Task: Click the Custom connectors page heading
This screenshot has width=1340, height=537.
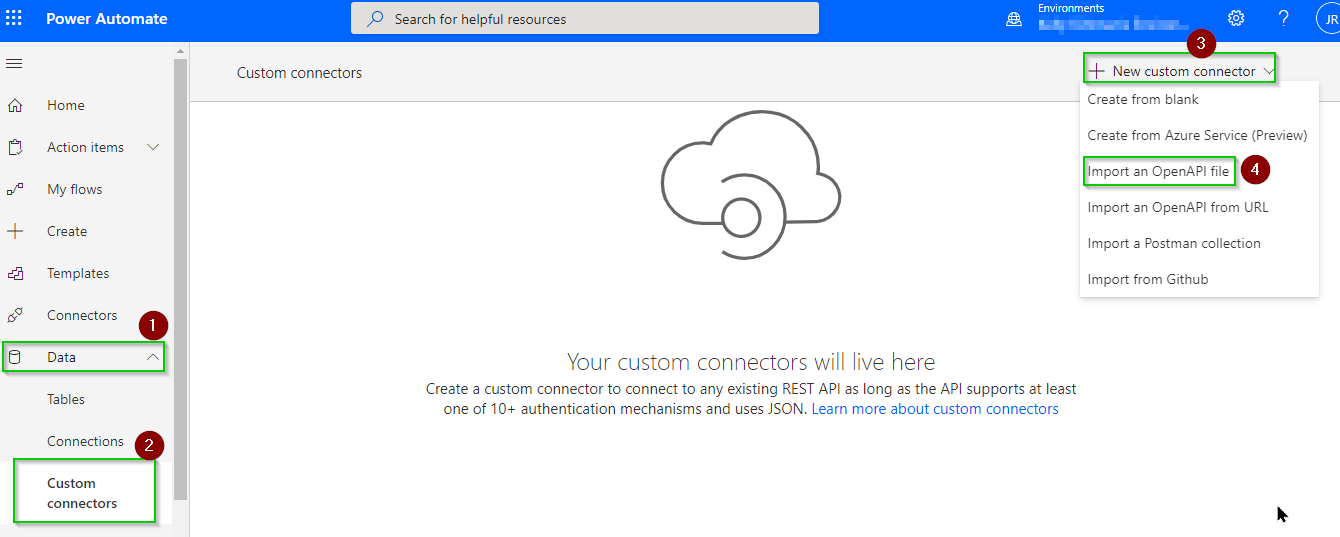Action: tap(299, 72)
